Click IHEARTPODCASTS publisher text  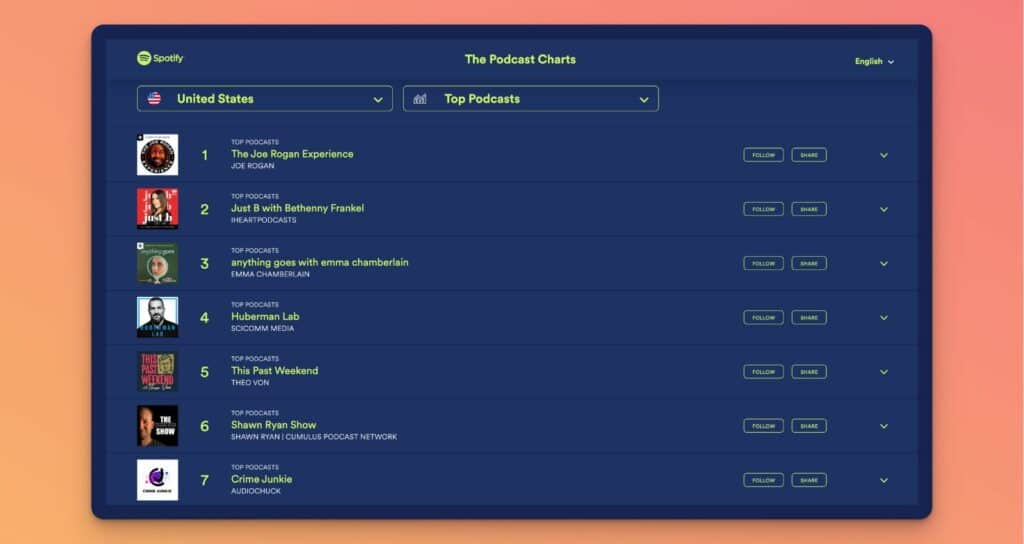[x=263, y=220]
